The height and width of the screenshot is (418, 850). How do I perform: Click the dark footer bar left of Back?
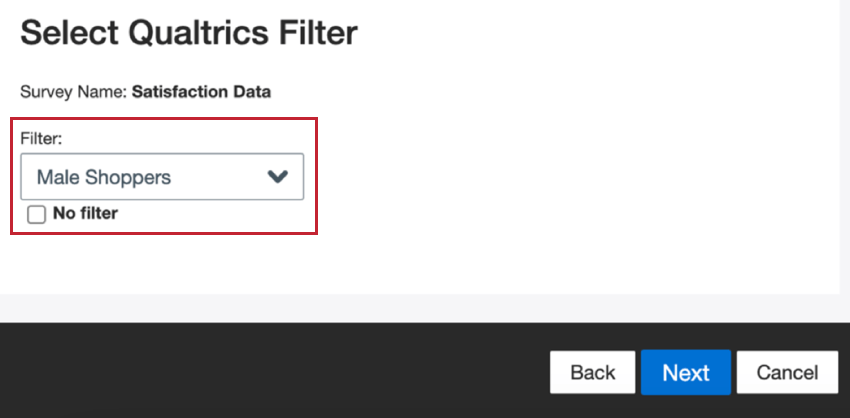click(x=270, y=370)
